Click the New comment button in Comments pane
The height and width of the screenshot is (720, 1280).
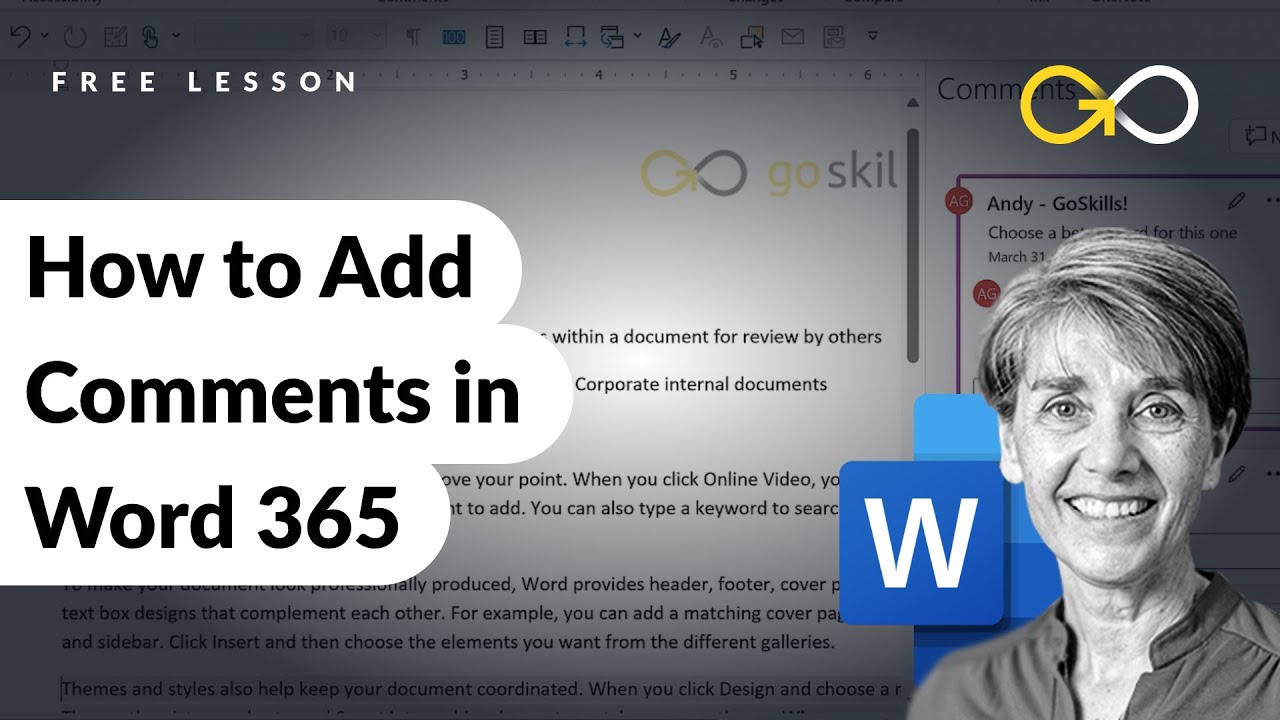click(1257, 137)
